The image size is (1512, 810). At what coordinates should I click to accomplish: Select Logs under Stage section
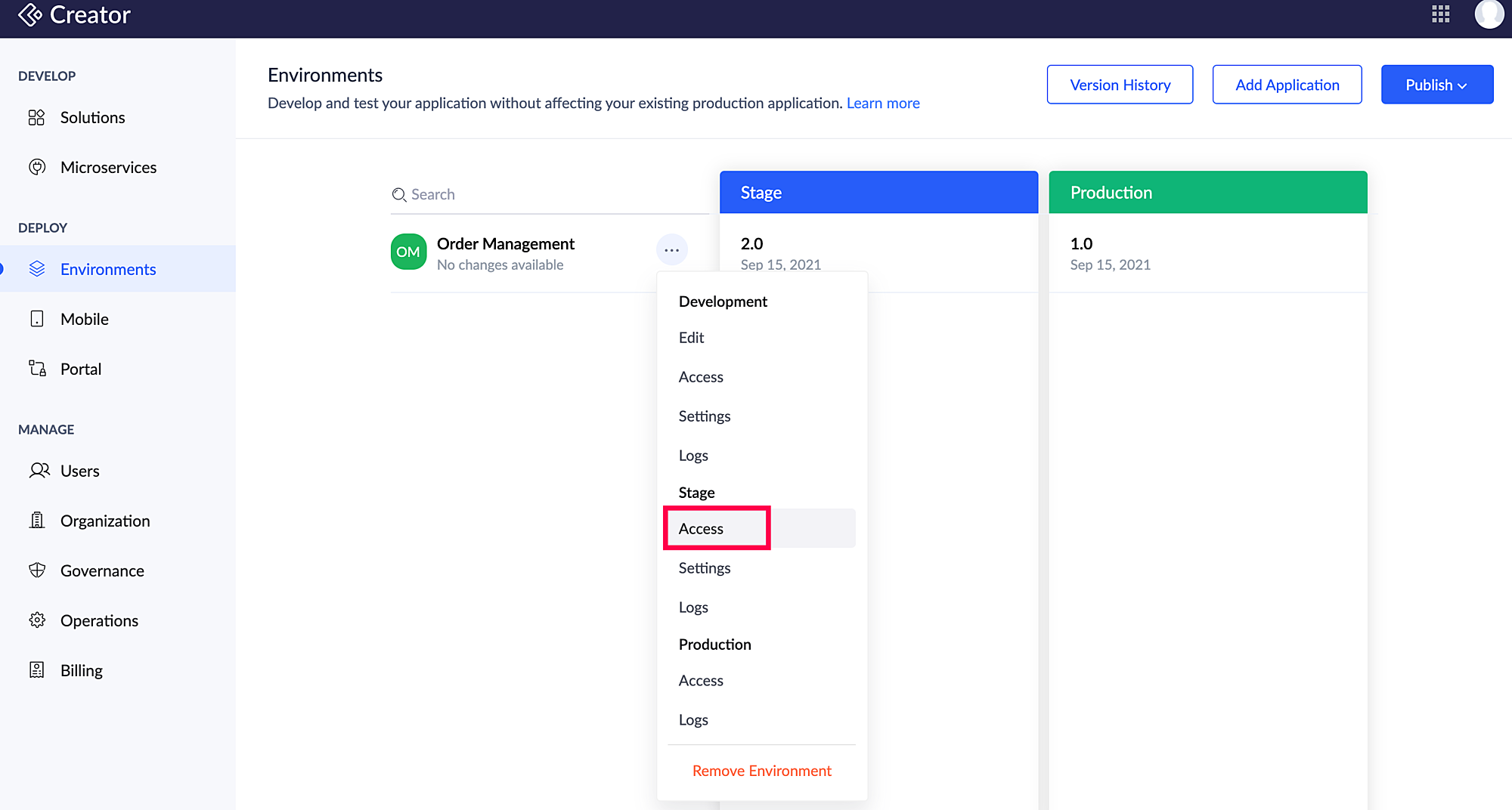tap(762, 607)
